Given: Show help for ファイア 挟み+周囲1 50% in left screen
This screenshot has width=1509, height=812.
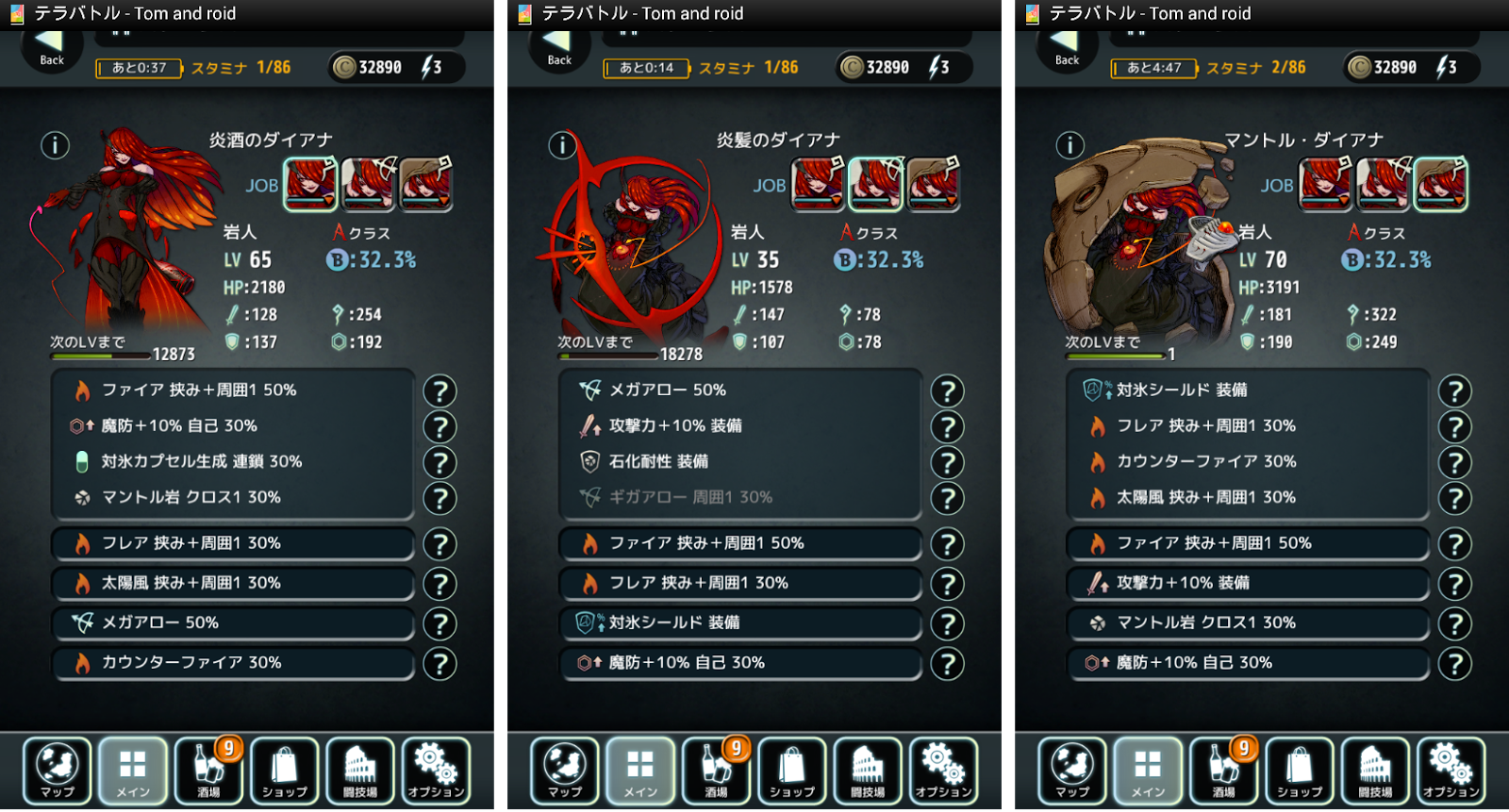Looking at the screenshot, I should (439, 391).
